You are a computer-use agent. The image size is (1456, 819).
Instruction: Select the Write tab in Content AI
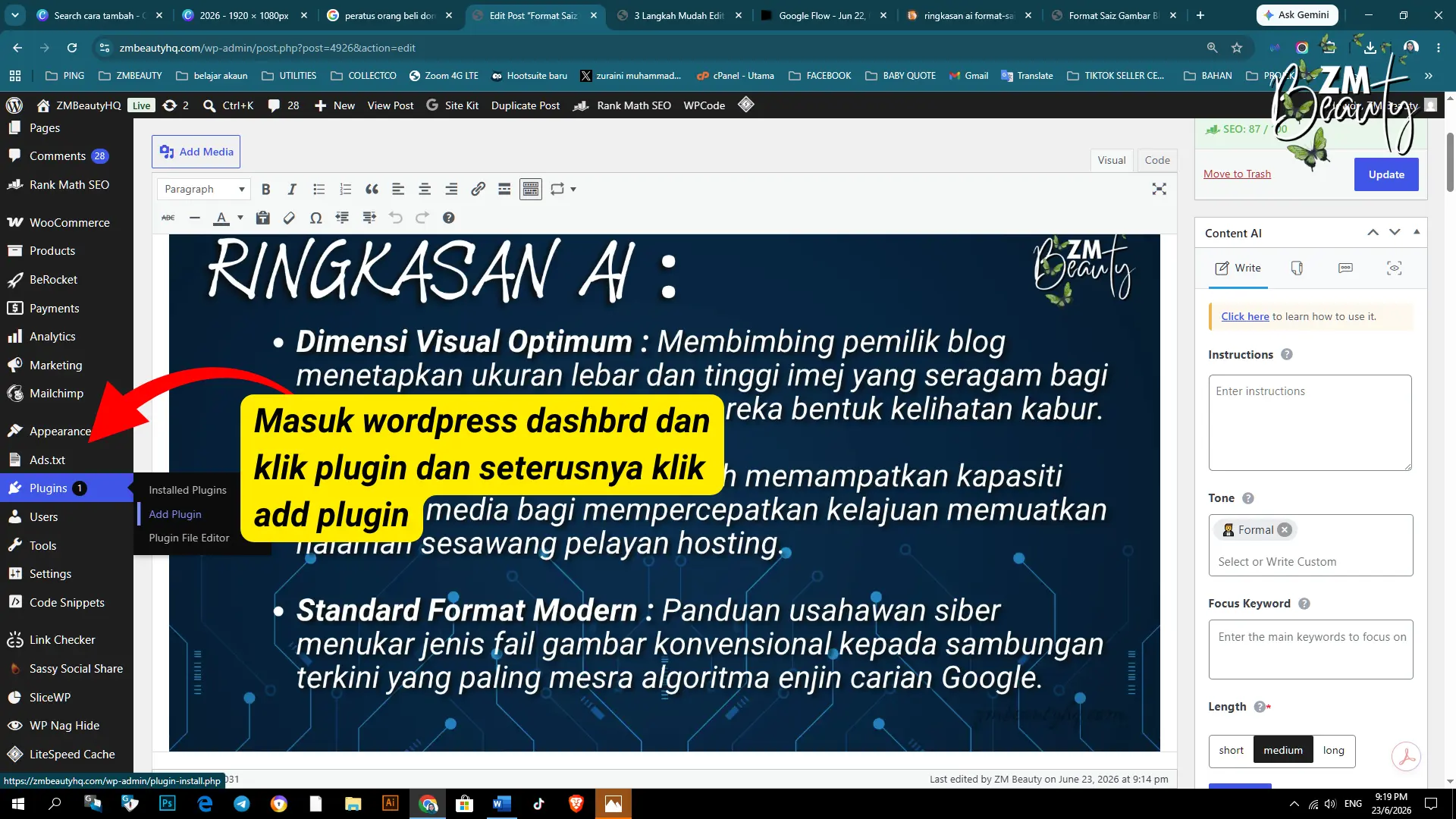point(1238,268)
